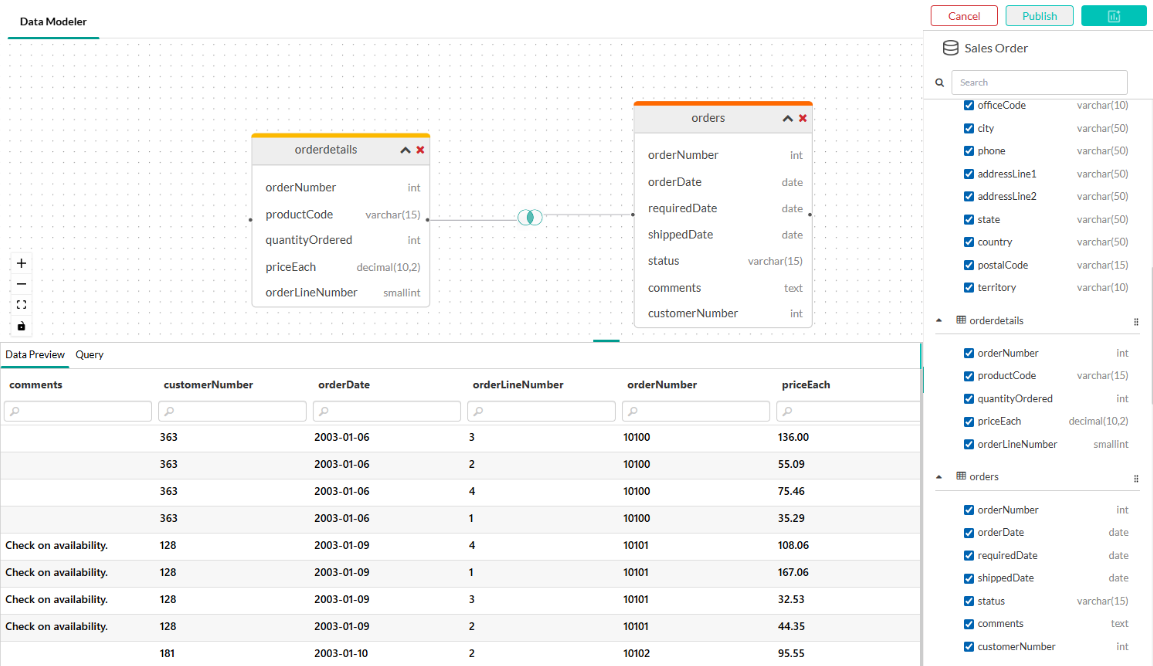Image resolution: width=1153 pixels, height=666 pixels.
Task: Uncheck customerNumber in sidebar orders
Action: 968,646
